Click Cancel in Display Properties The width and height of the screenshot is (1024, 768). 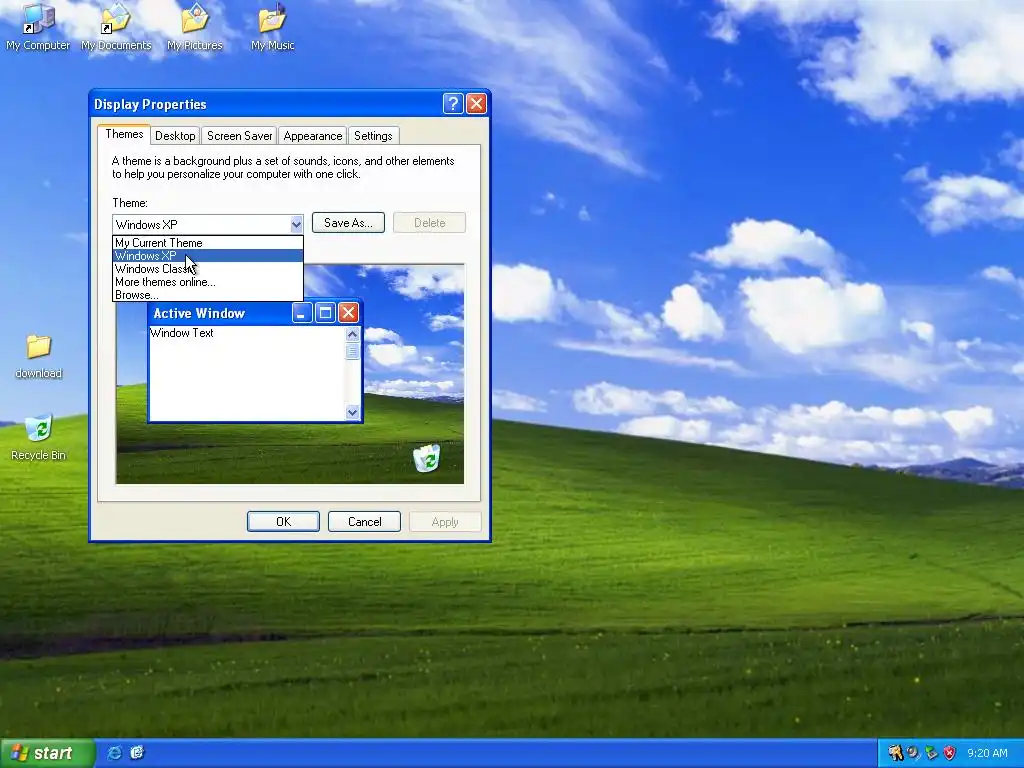tap(364, 521)
